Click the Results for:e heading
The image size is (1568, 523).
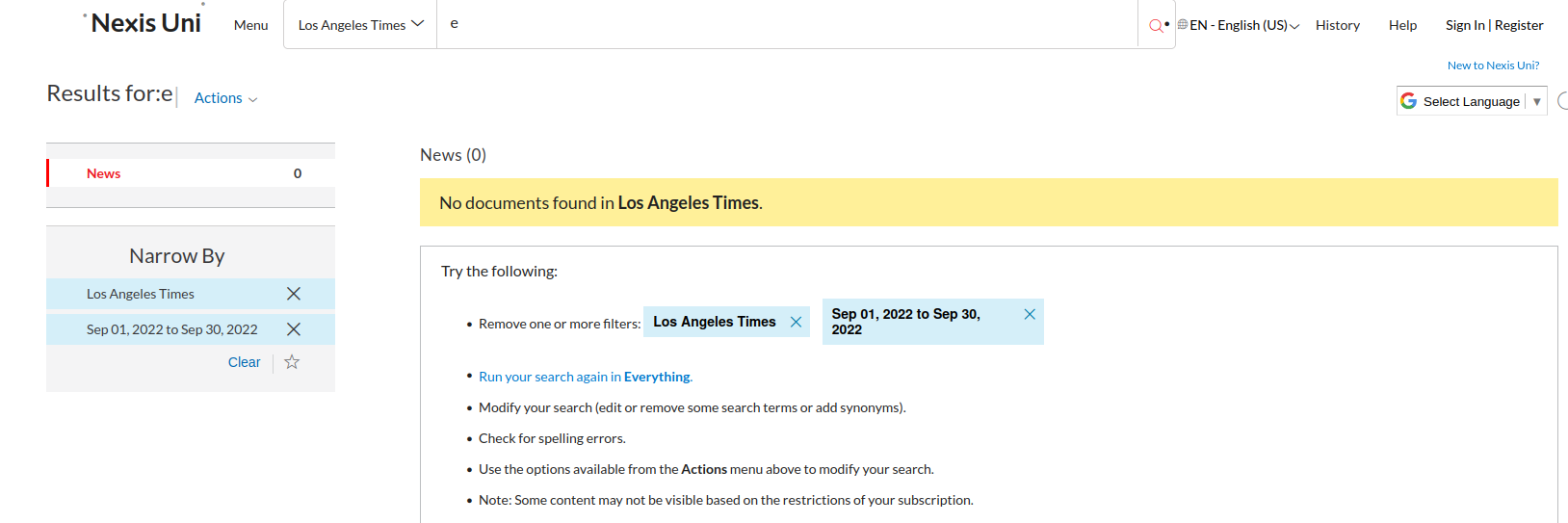pos(110,93)
